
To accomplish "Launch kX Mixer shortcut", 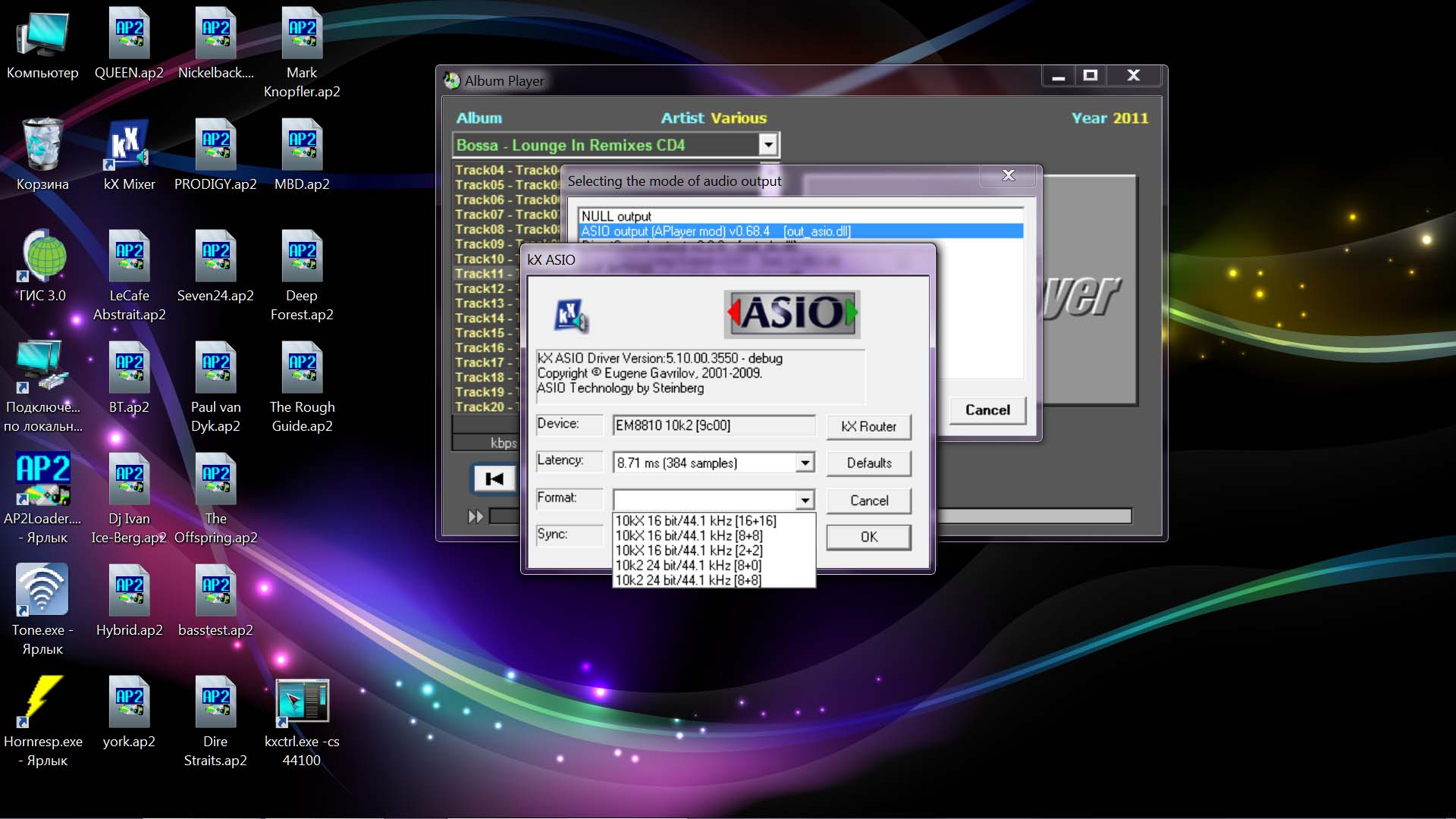I will pos(129,144).
